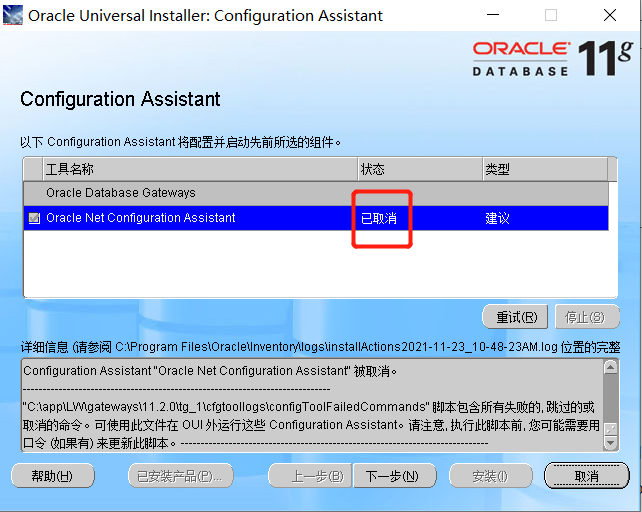This screenshot has height=512, width=642.
Task: Open help with the 帮助(H) button
Action: (x=53, y=476)
